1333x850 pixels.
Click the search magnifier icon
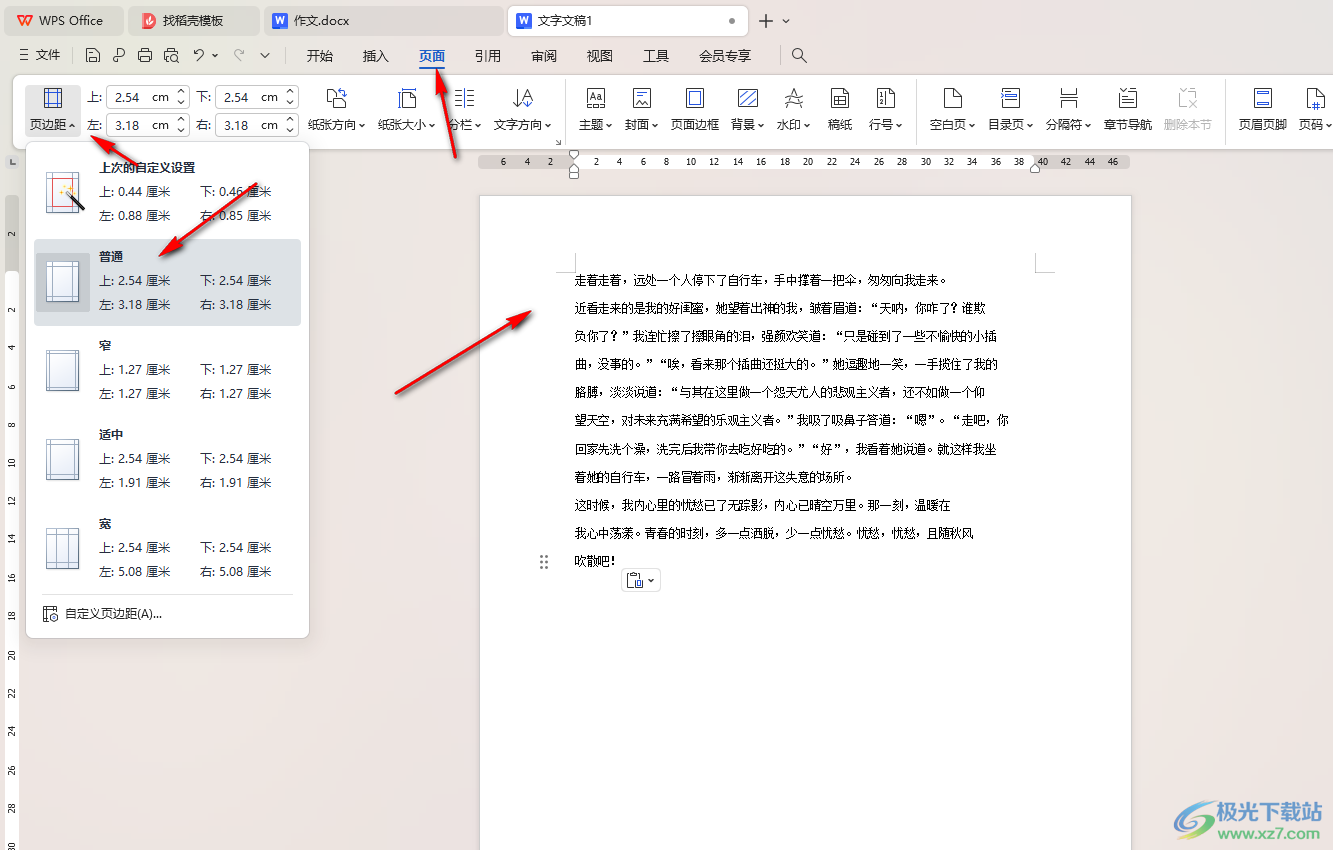pyautogui.click(x=799, y=56)
